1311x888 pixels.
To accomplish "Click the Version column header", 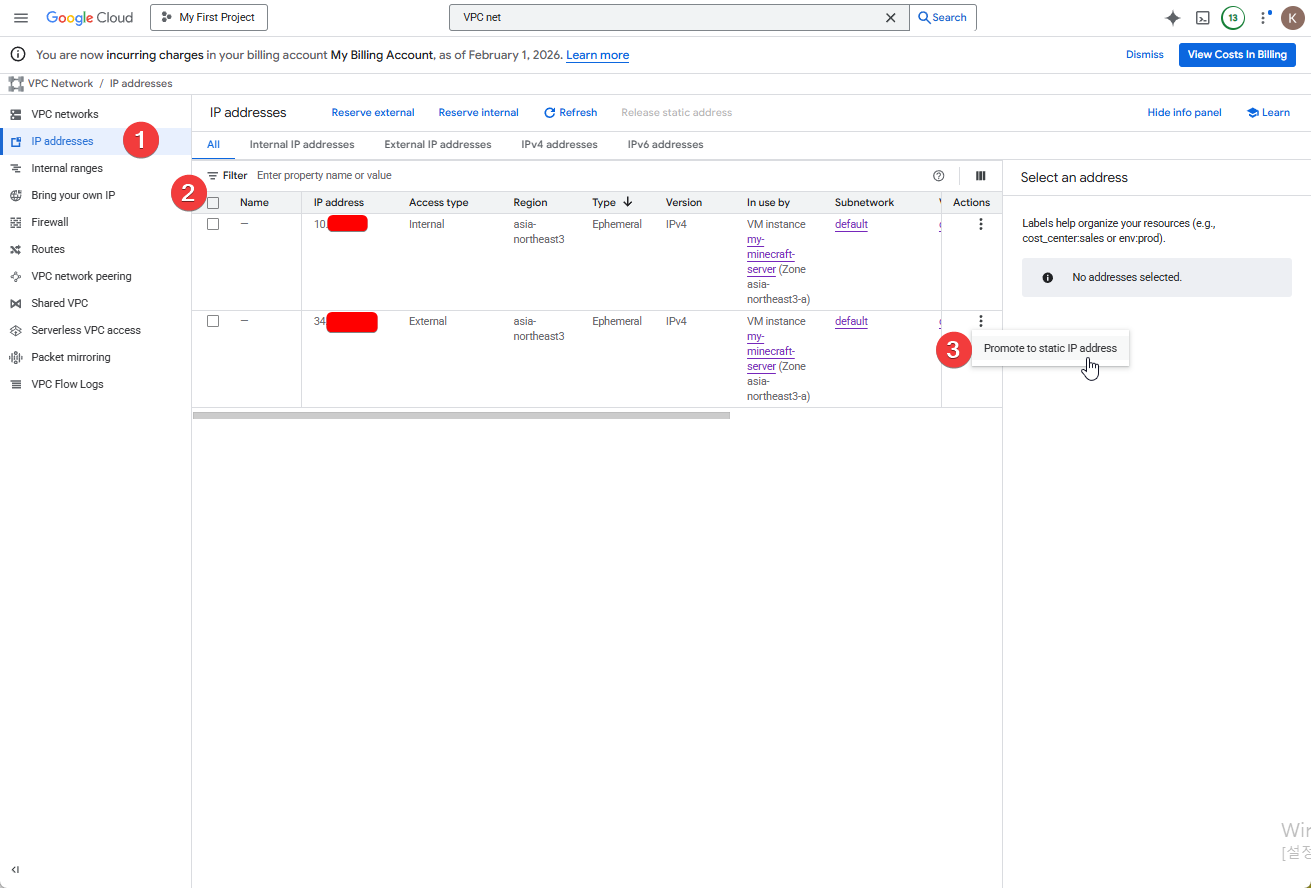I will click(684, 203).
